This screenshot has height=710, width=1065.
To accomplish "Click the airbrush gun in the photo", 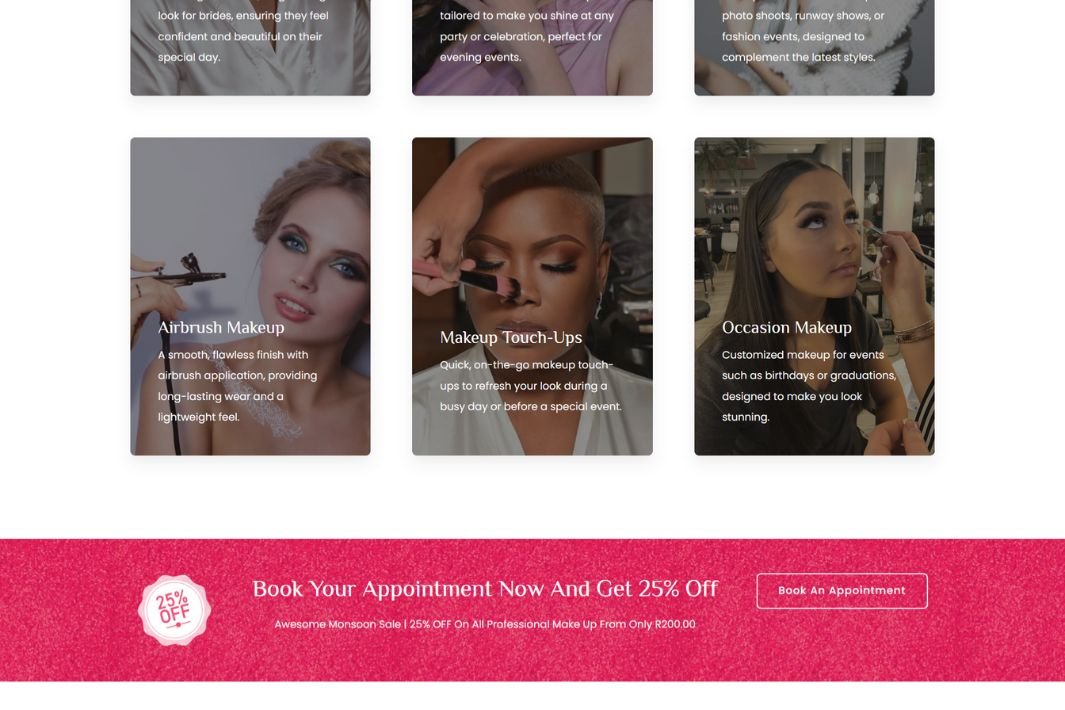I will 185,271.
